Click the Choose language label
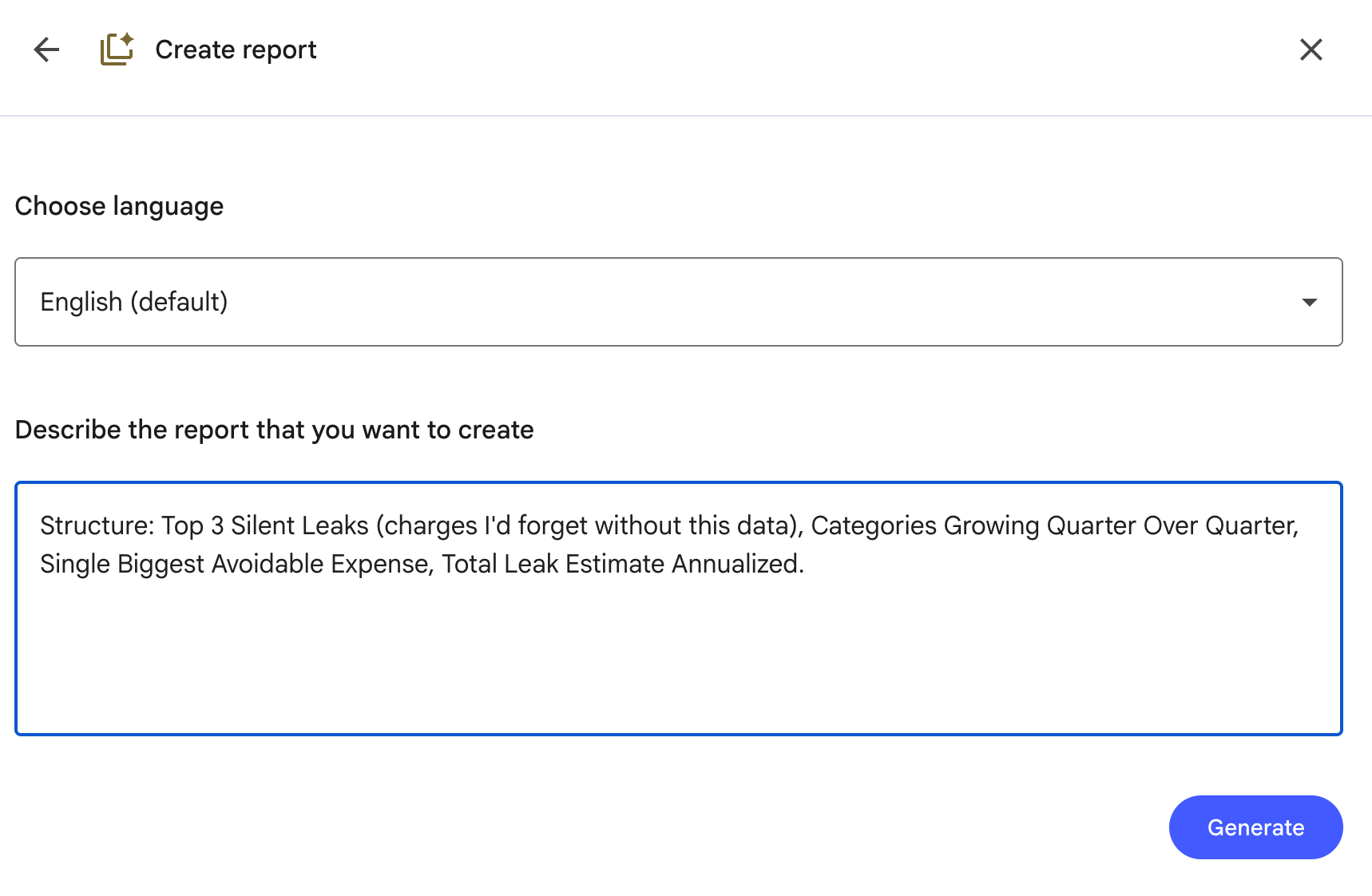 (x=119, y=206)
